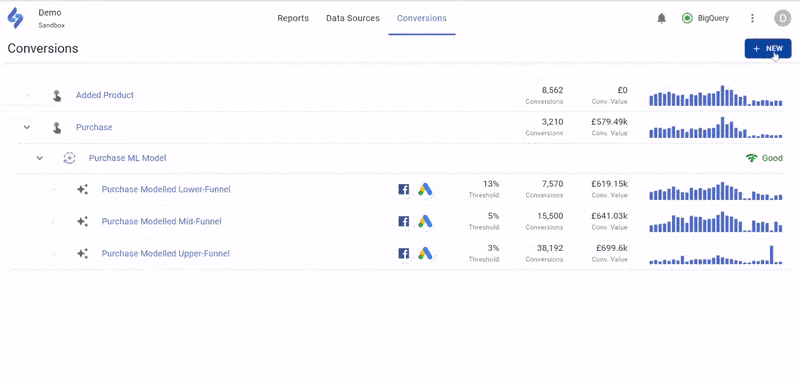
Task: Click the Purchase ML Model icon
Action: point(69,158)
